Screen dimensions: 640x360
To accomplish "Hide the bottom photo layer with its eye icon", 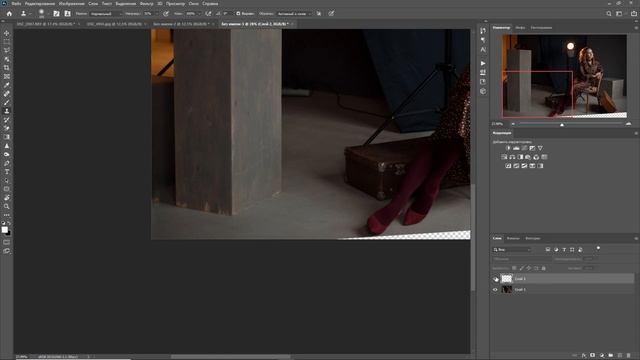I will click(496, 289).
